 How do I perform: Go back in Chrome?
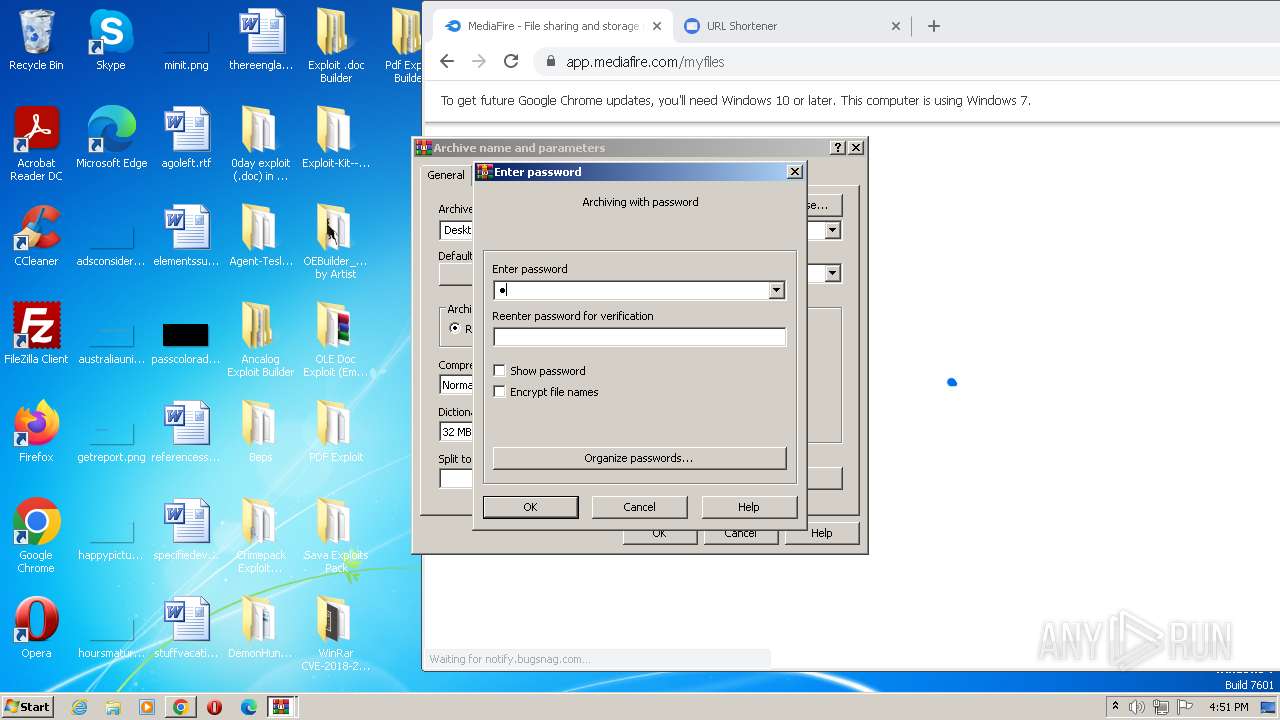coord(447,61)
